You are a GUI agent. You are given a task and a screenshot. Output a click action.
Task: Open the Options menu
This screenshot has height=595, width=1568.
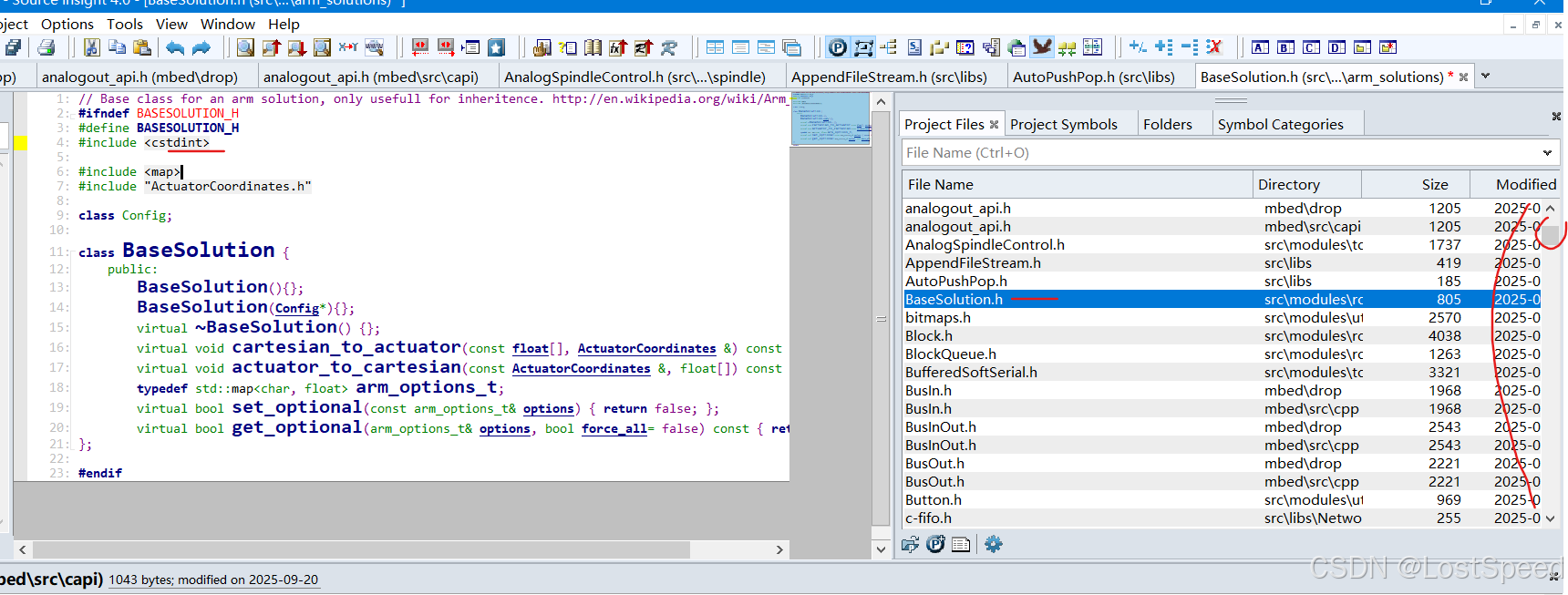tap(67, 24)
